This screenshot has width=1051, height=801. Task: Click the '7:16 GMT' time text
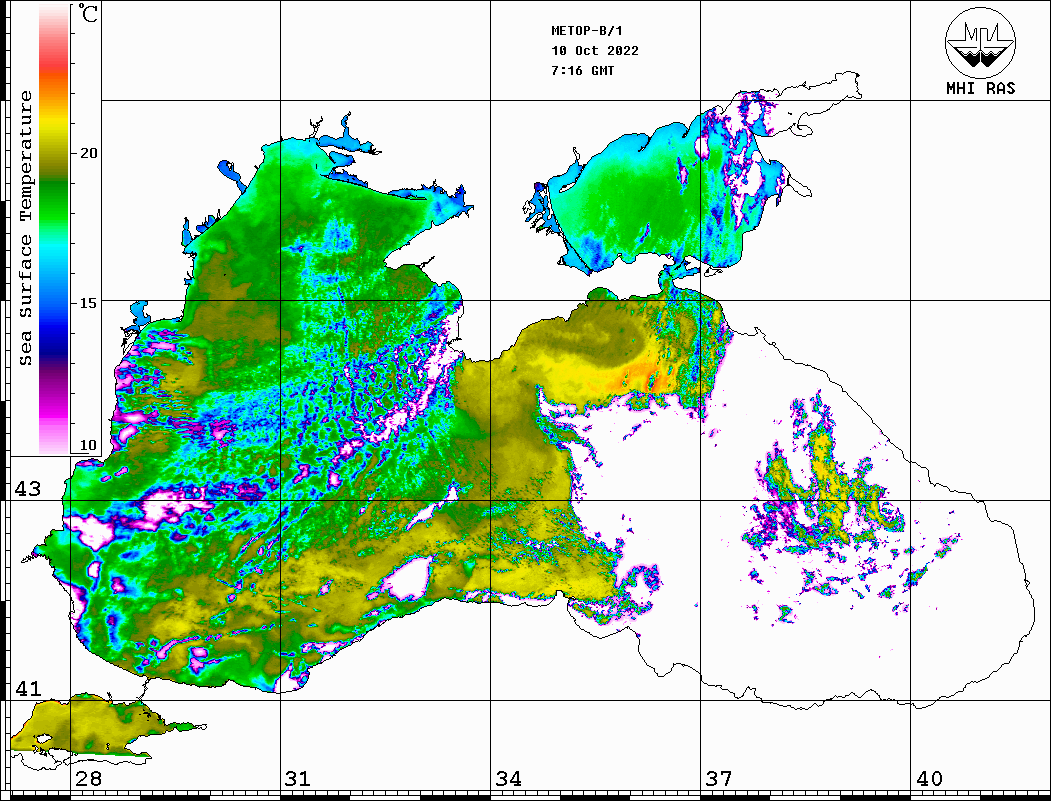(583, 71)
